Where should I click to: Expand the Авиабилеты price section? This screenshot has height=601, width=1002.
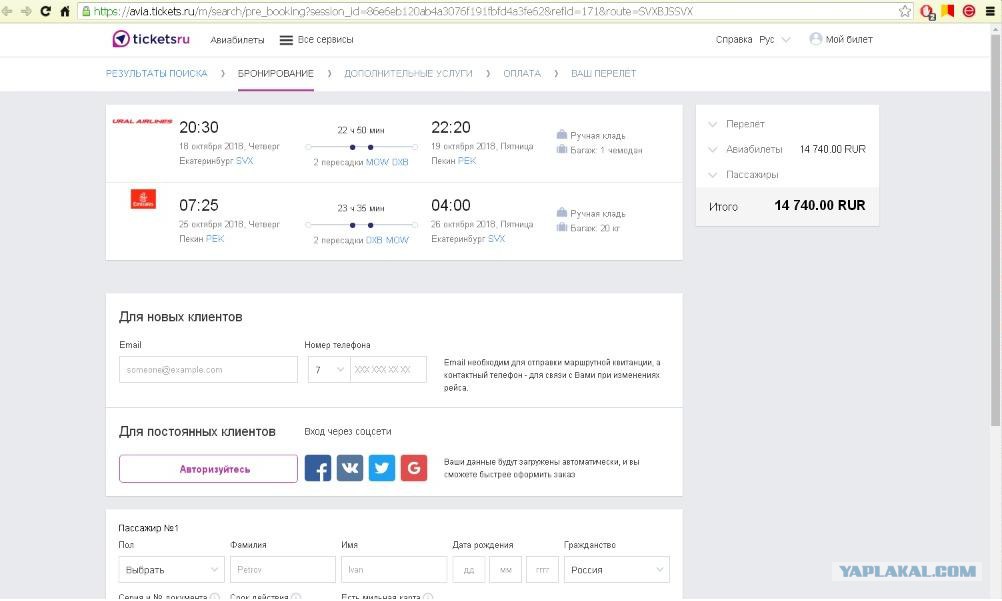[x=713, y=150]
